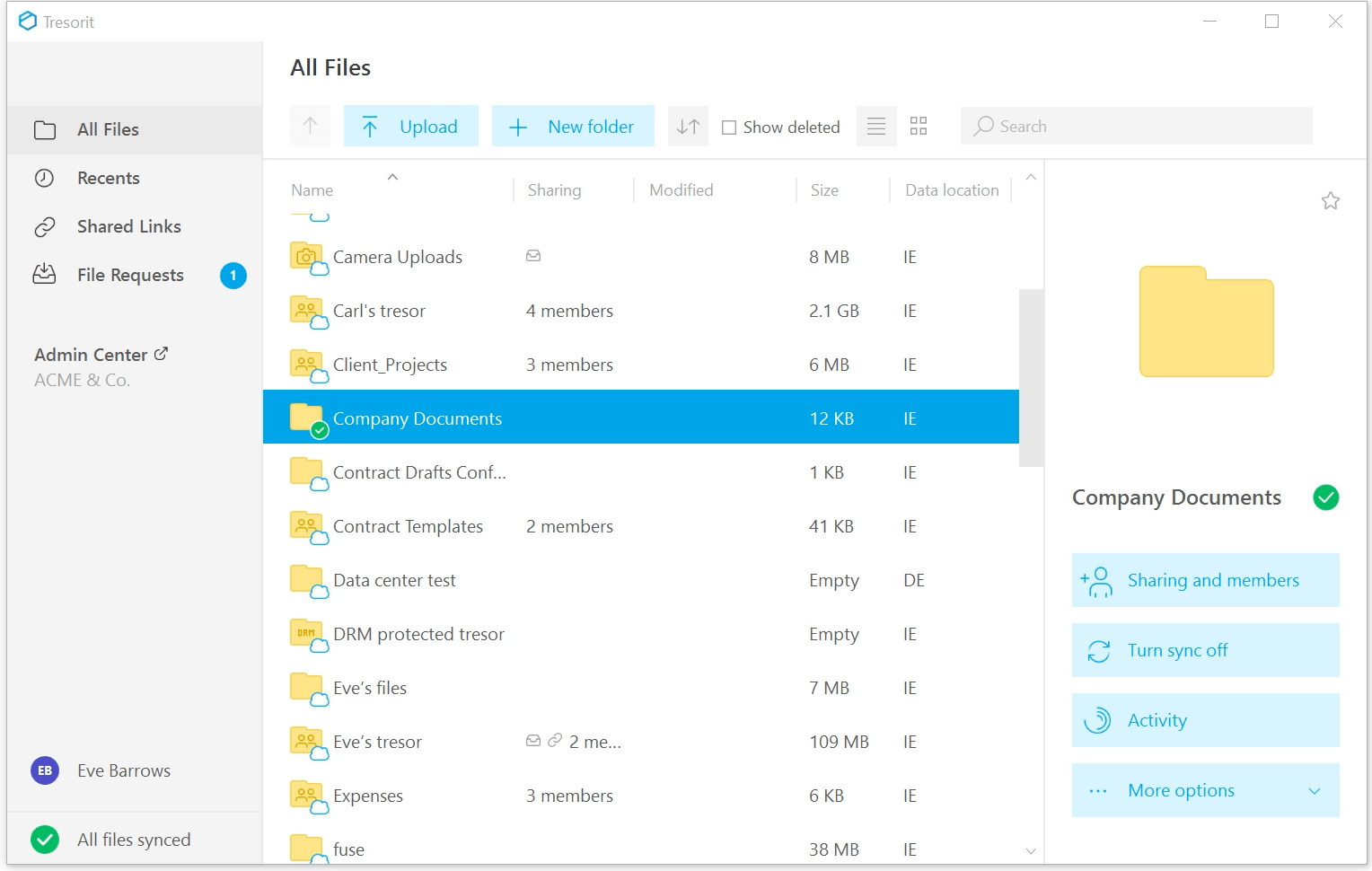Open the All Files sidebar section
Screen dimensions: 1372x871
pyautogui.click(x=134, y=129)
